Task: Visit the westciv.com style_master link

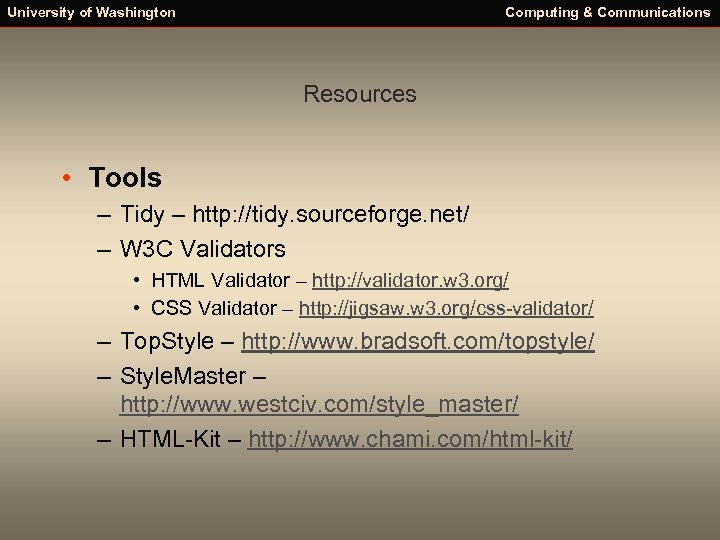Action: [x=319, y=405]
